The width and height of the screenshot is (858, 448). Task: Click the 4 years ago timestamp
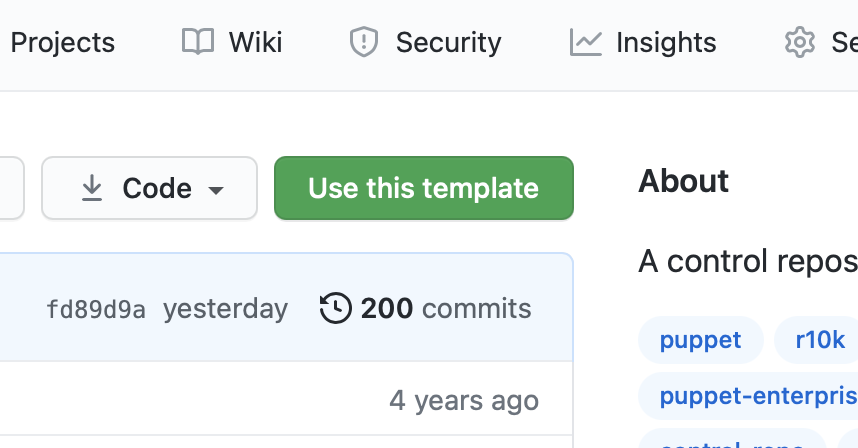click(x=464, y=401)
